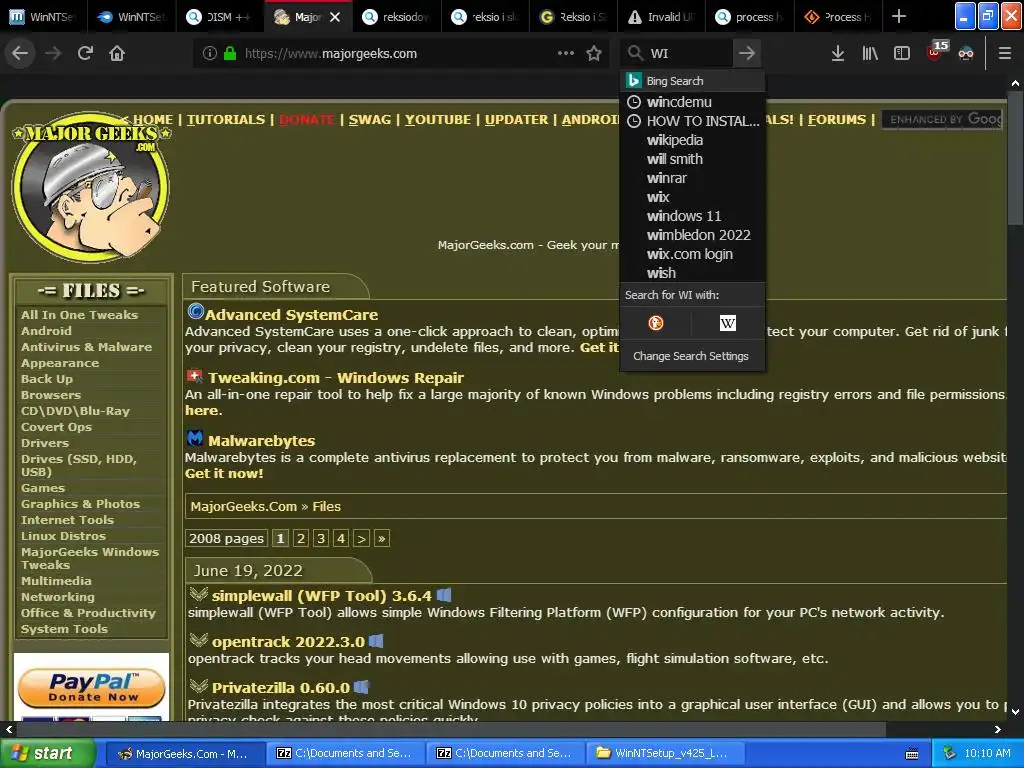
Task: Open the System Tools category
Action: [64, 629]
